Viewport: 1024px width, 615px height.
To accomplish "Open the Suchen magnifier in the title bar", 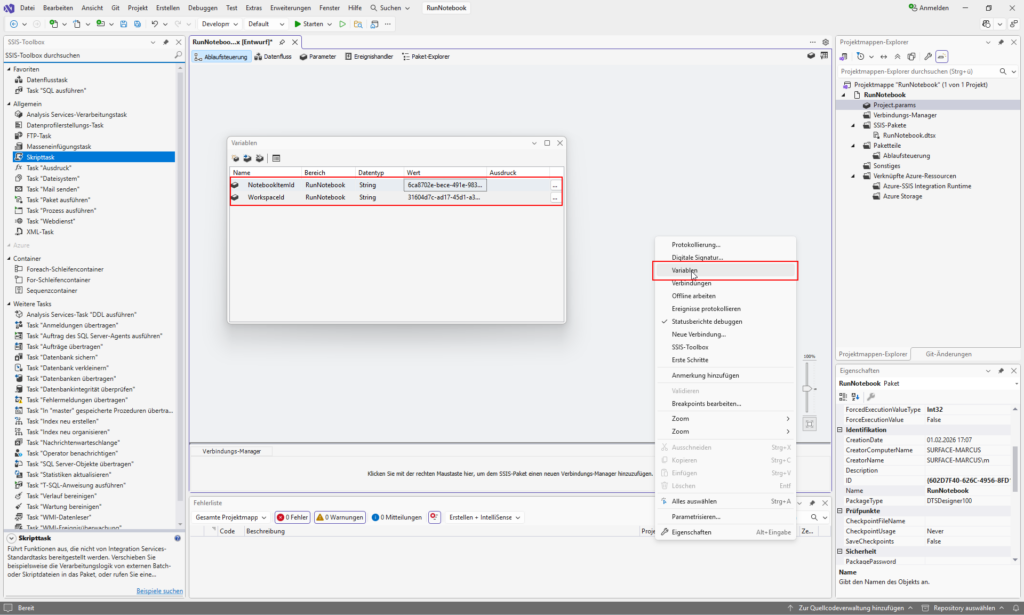I will pos(373,7).
